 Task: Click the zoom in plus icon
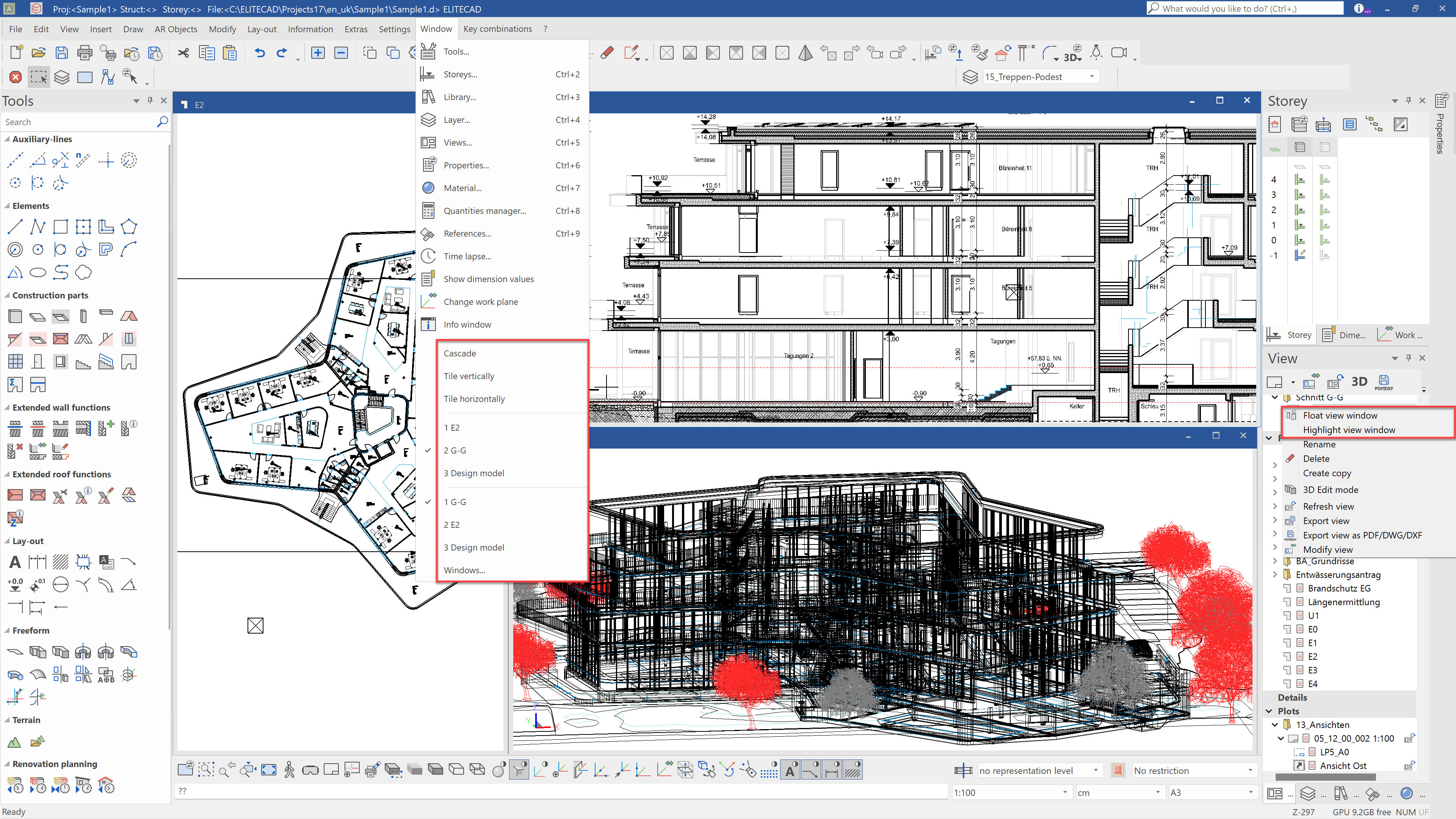[x=318, y=53]
